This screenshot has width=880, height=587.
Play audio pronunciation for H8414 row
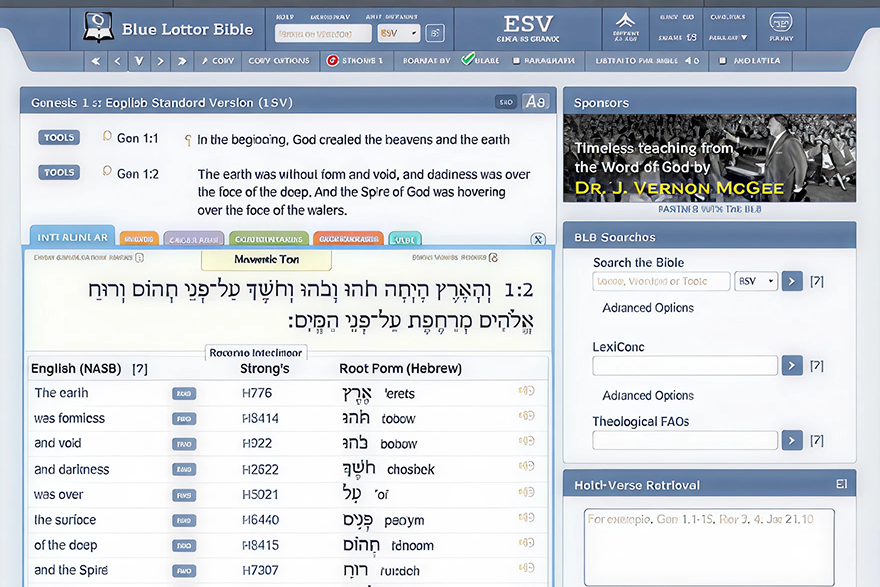tap(526, 416)
